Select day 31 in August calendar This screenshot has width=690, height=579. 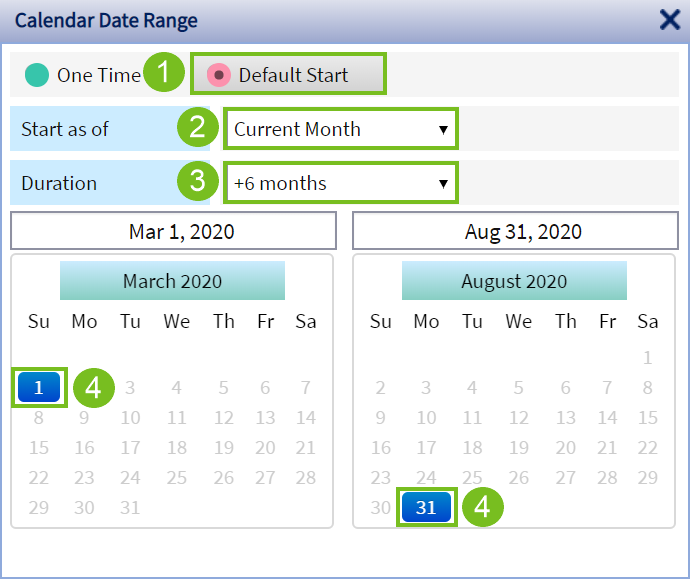426,507
